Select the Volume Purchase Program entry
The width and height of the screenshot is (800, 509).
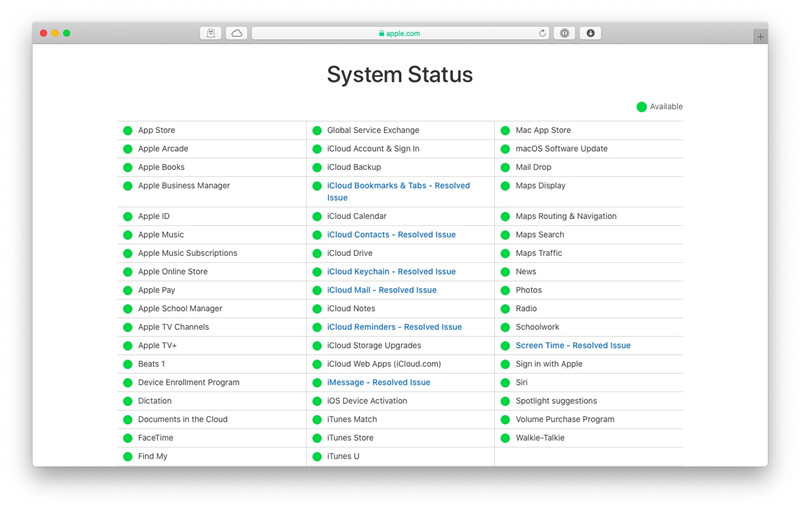[565, 419]
